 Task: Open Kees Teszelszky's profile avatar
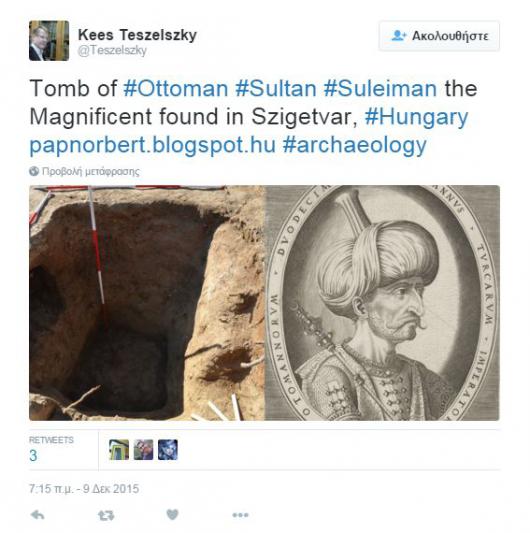click(49, 41)
